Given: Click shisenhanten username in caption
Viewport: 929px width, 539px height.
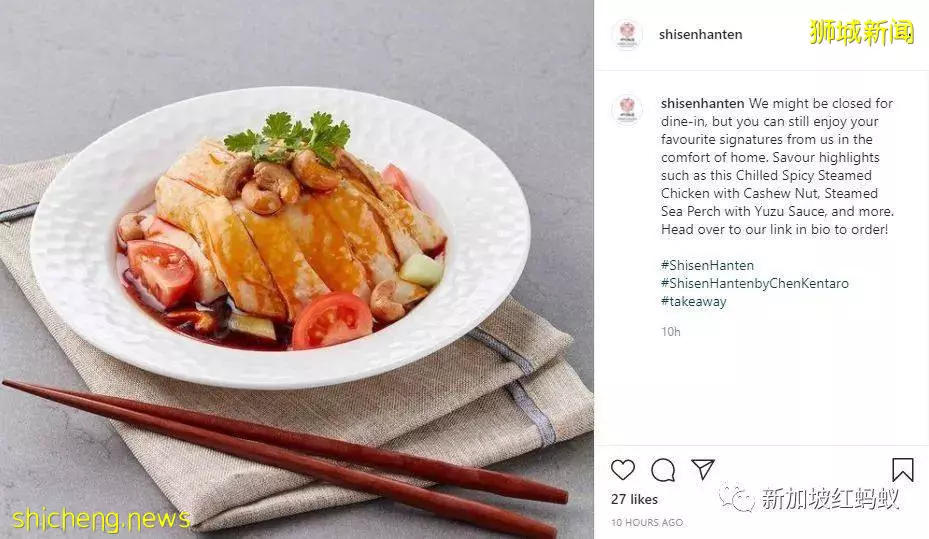Looking at the screenshot, I should coord(703,103).
